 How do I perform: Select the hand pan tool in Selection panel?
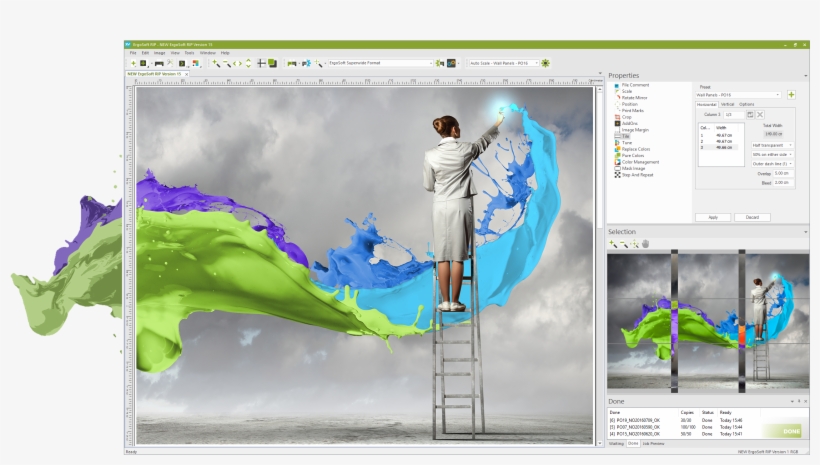pyautogui.click(x=645, y=244)
